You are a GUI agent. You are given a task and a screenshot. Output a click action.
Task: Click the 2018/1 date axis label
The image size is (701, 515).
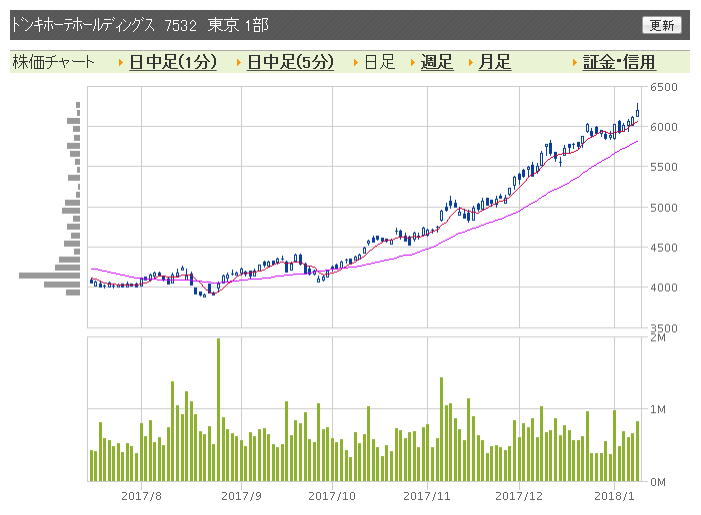coord(614,496)
